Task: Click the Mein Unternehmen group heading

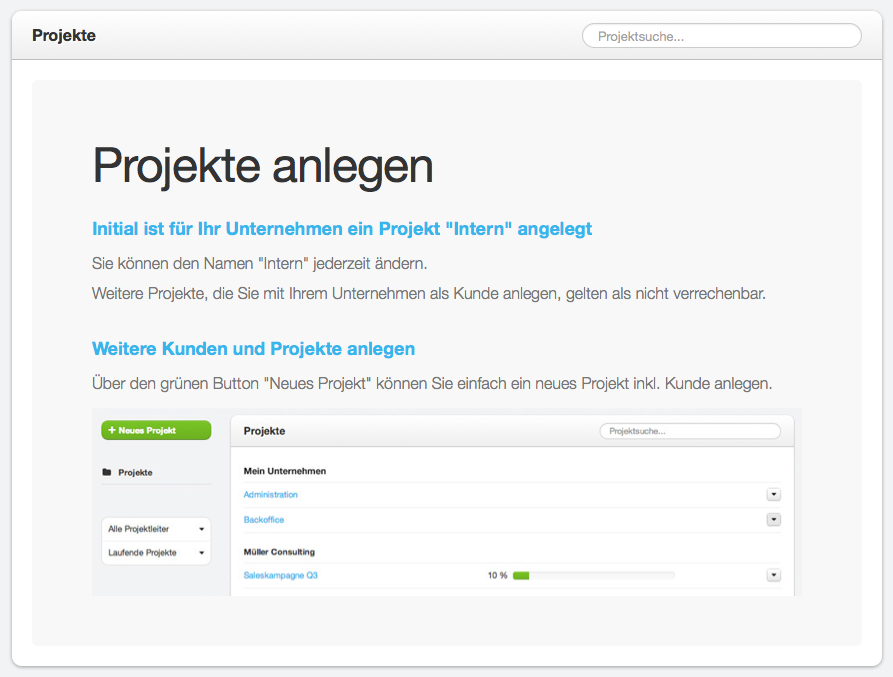Action: click(x=285, y=471)
